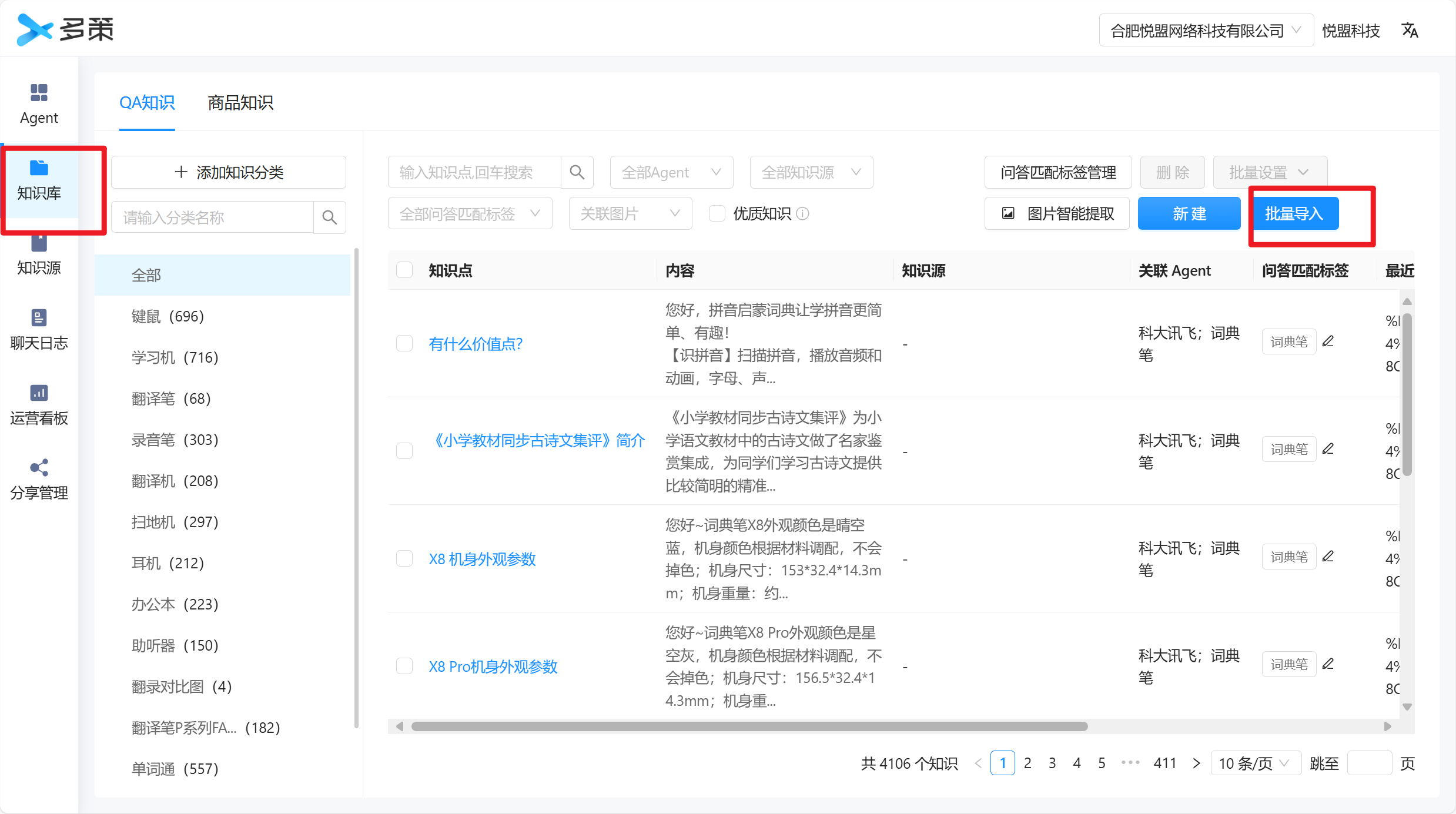
Task: Select the 翻译笔P系列FA... (182) category
Action: point(222,728)
